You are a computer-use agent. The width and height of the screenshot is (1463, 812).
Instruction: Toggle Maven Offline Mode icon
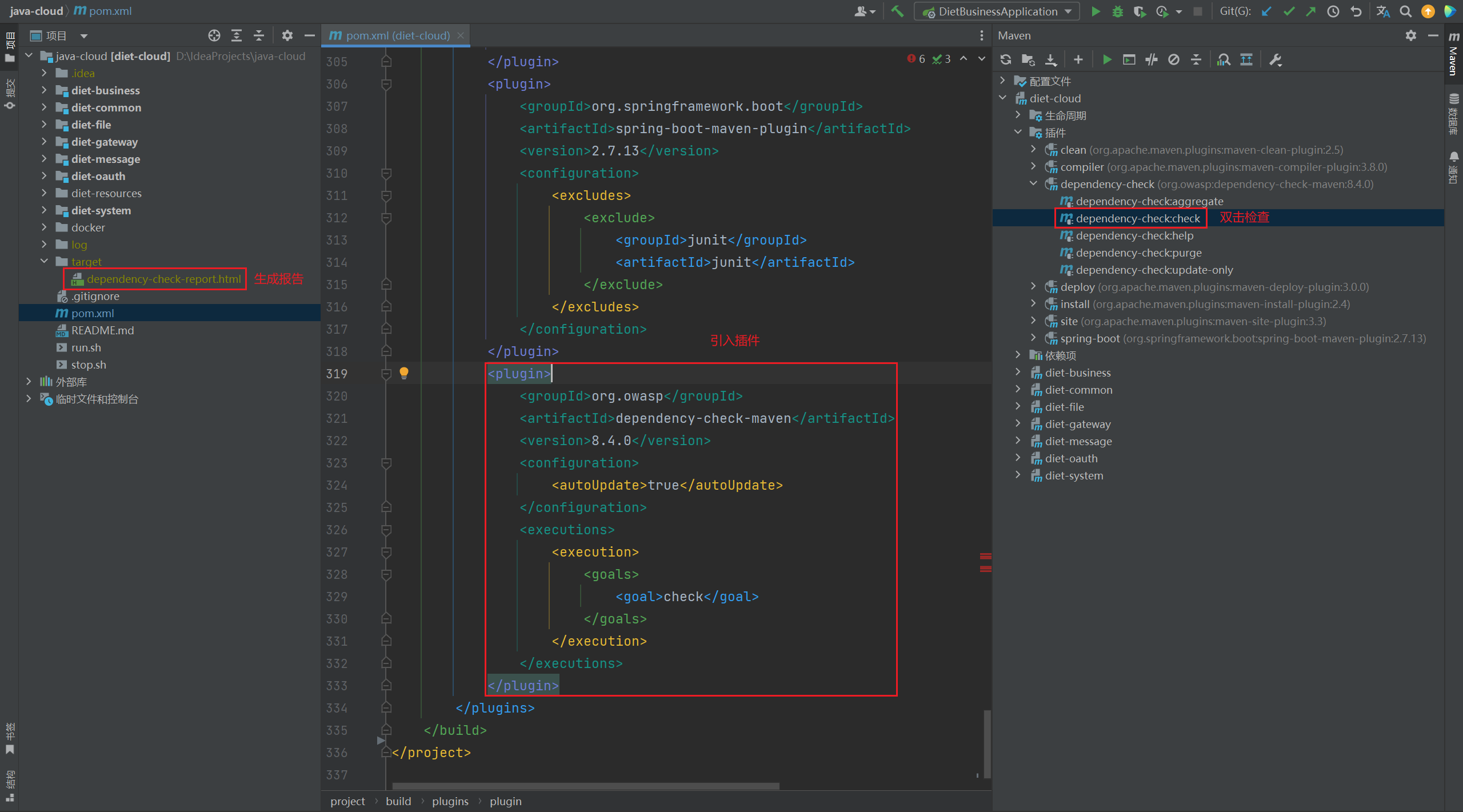[1152, 59]
